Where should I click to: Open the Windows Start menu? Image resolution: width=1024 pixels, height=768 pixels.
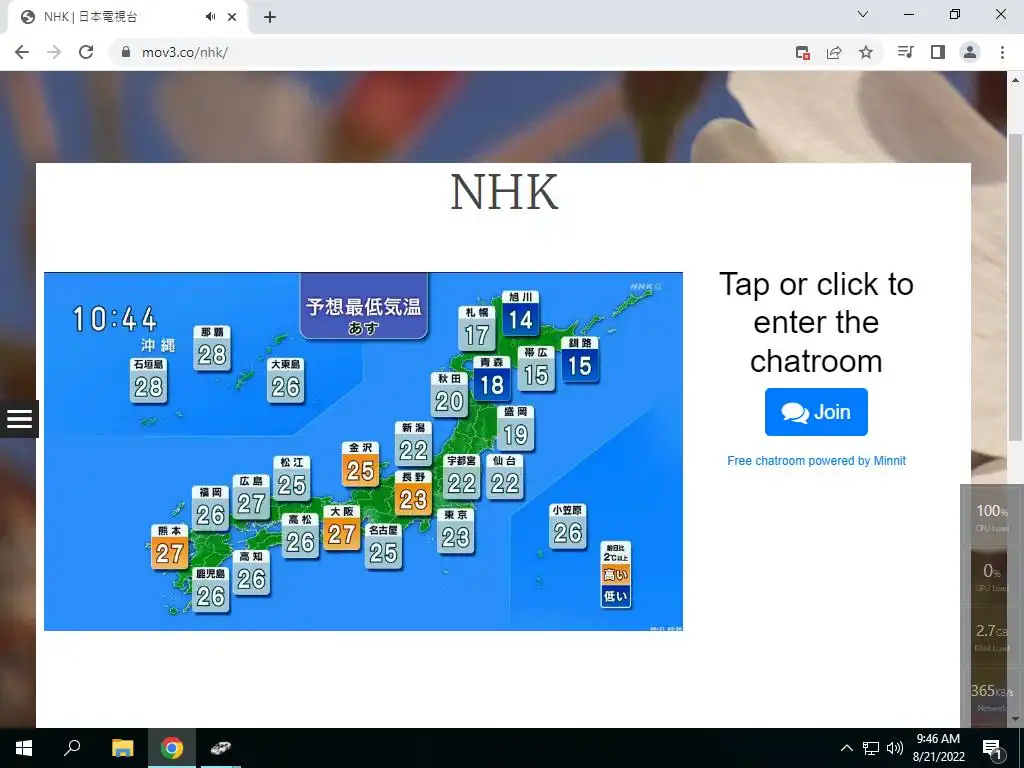(x=24, y=748)
